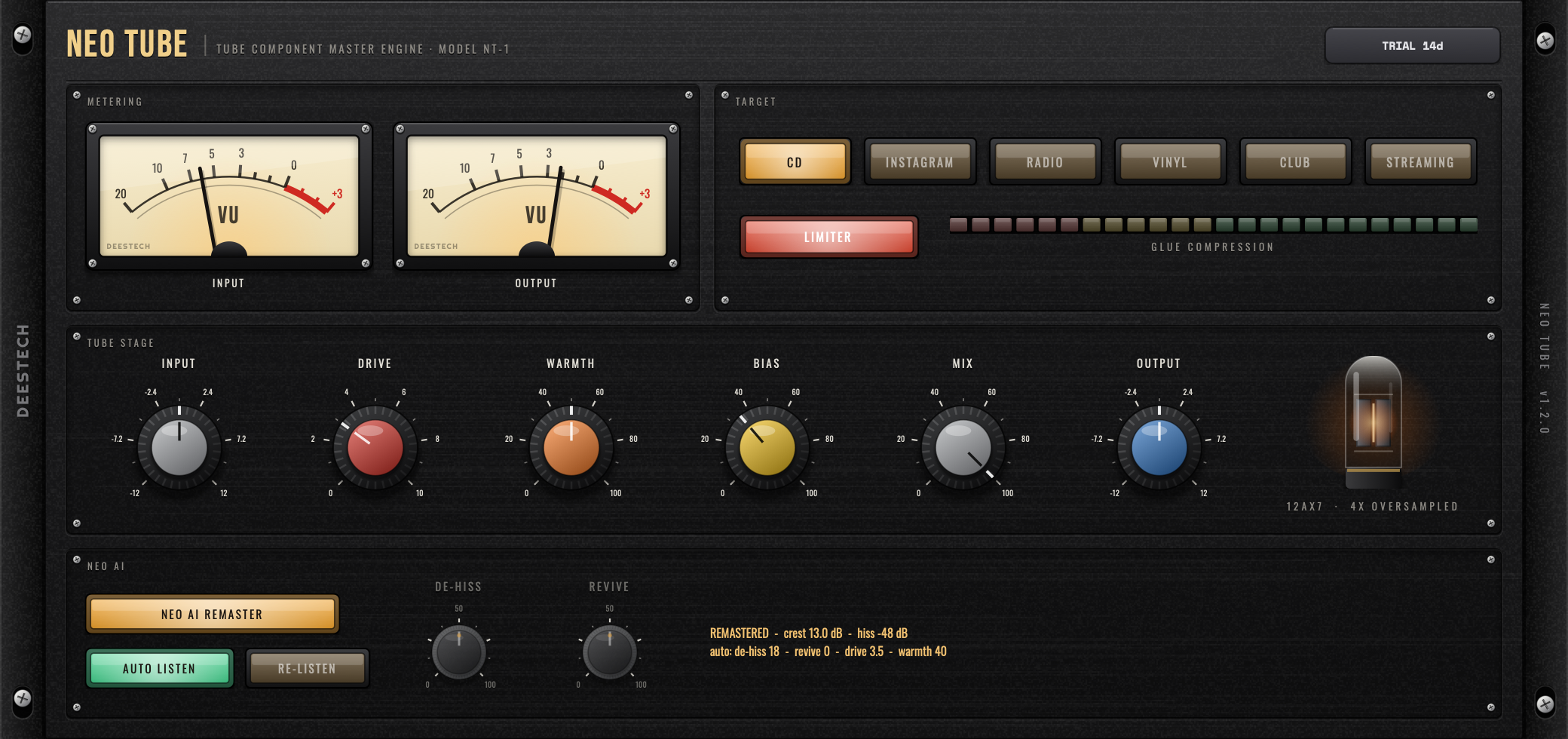Select the Vinyl target preset
Image resolution: width=1568 pixels, height=739 pixels.
click(1170, 161)
